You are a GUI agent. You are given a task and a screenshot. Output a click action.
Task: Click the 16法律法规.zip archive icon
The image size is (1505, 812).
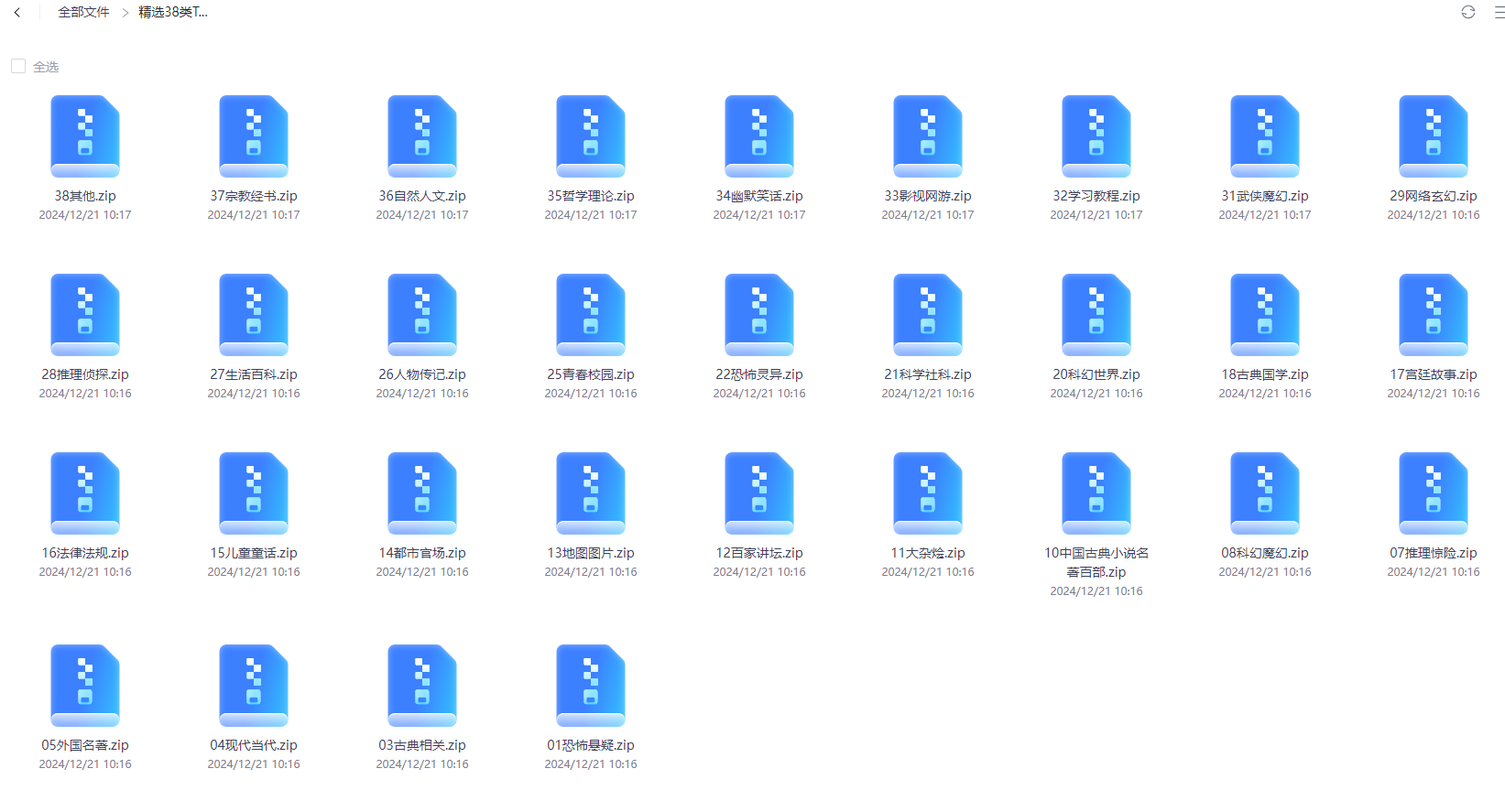(x=85, y=493)
